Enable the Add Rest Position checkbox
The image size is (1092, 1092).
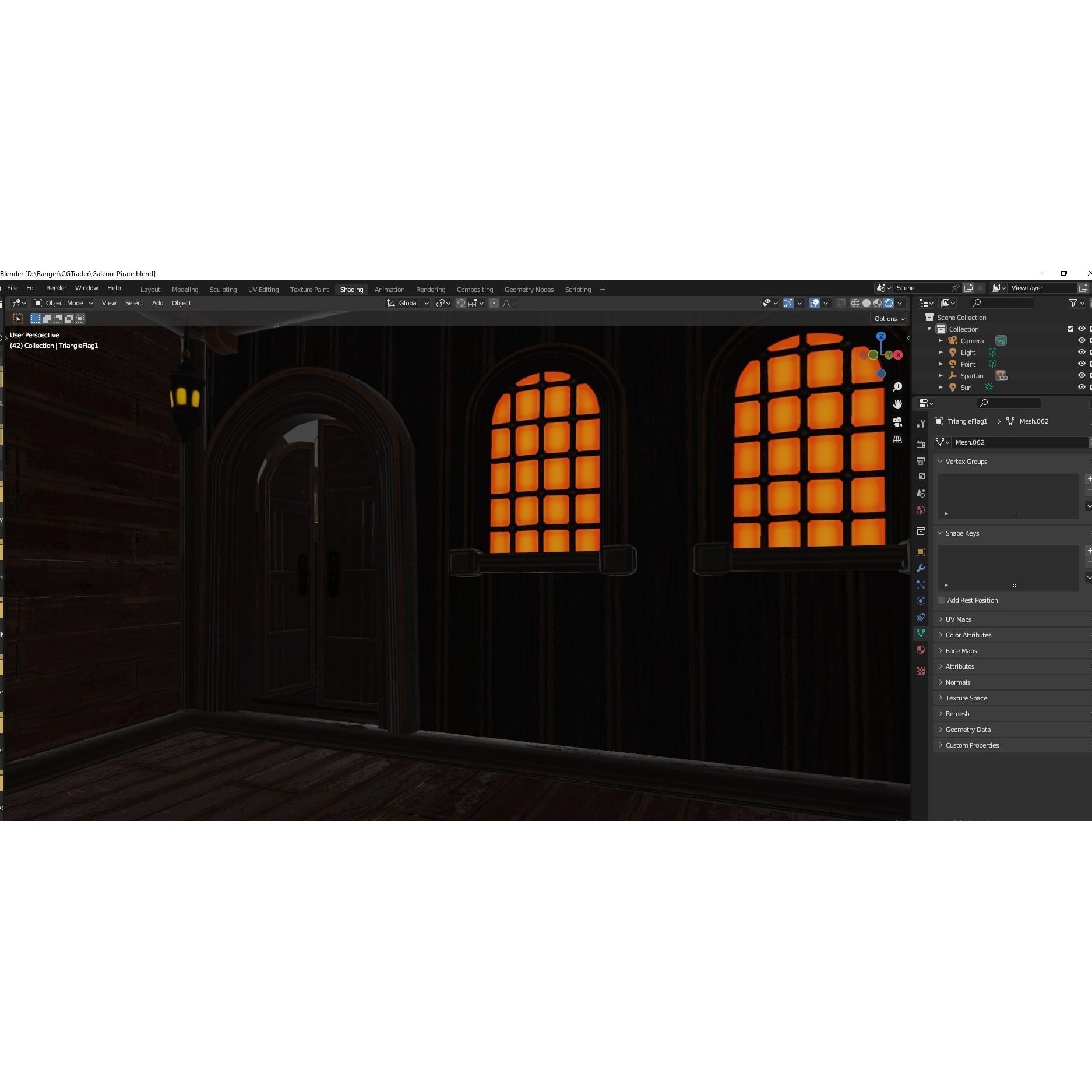pos(942,600)
